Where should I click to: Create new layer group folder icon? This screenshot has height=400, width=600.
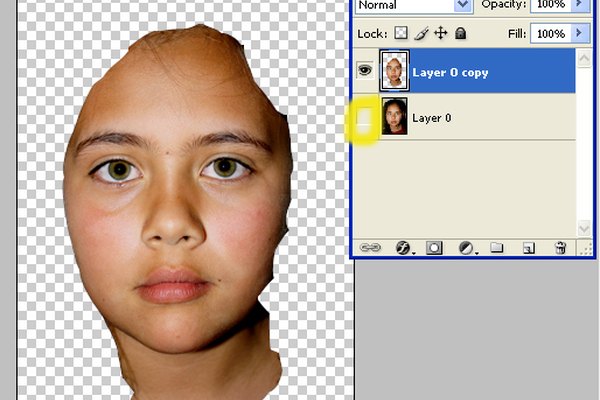[x=497, y=247]
